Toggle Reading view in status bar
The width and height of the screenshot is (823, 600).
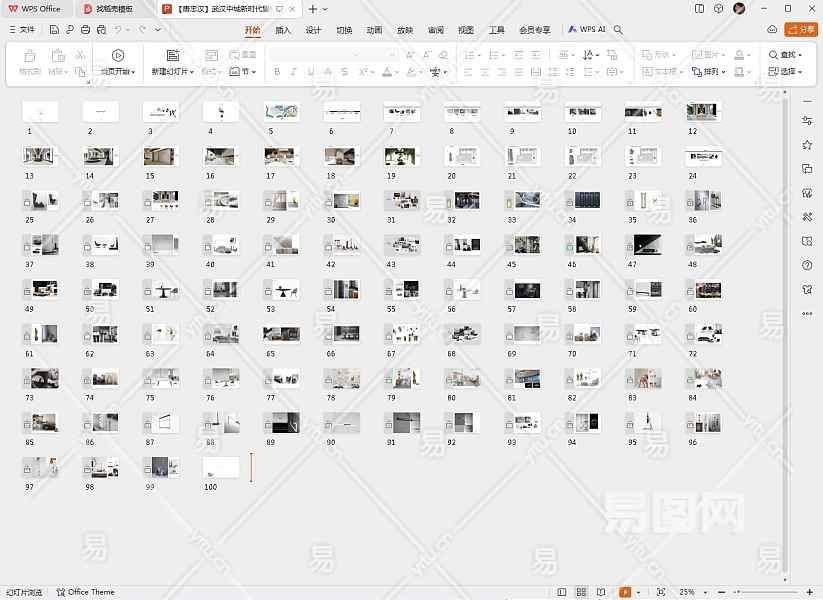[601, 592]
